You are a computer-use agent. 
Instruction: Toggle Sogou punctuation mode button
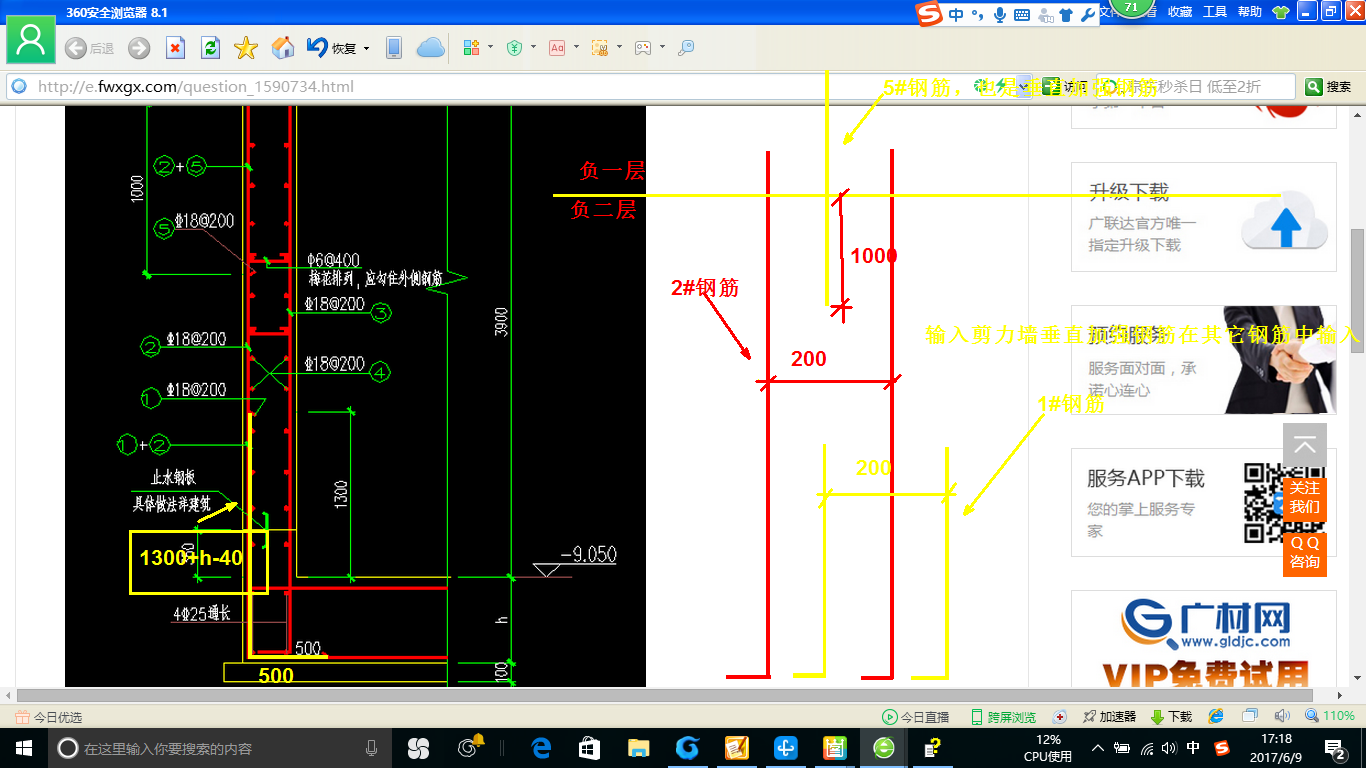(x=977, y=15)
